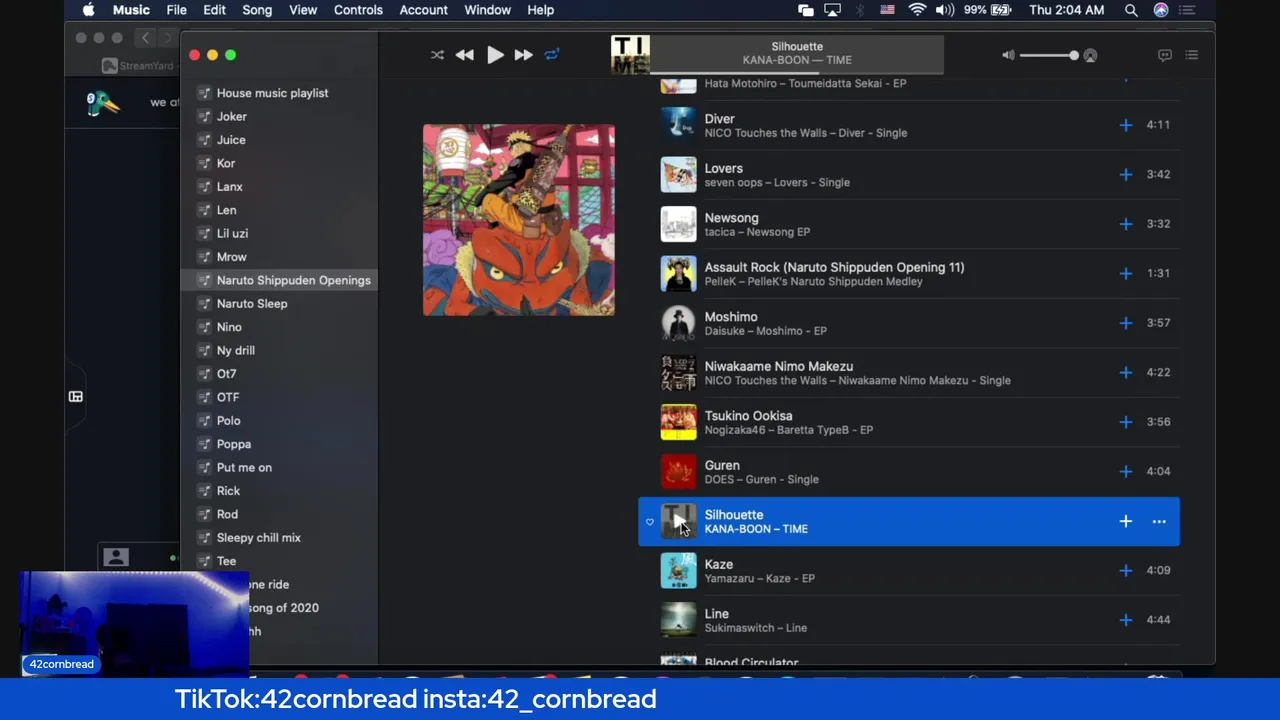Select the Ny drill playlist
The width and height of the screenshot is (1280, 720).
[x=236, y=350]
